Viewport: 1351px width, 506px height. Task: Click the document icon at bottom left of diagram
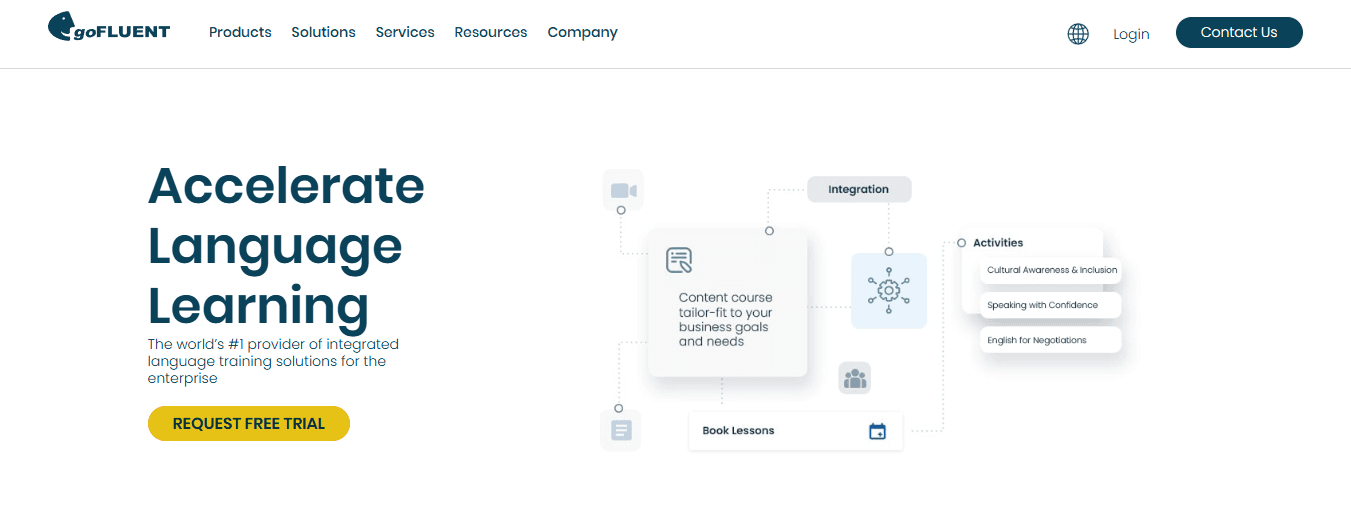click(620, 431)
